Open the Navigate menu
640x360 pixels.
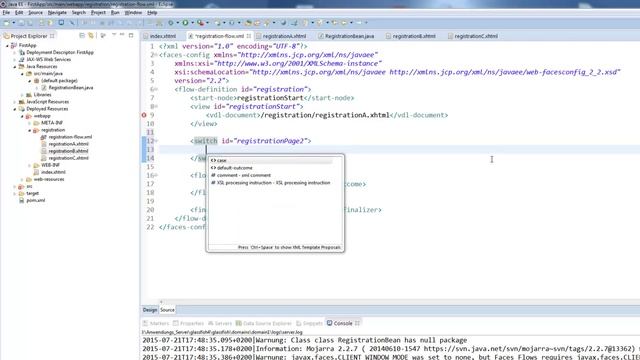(57, 13)
